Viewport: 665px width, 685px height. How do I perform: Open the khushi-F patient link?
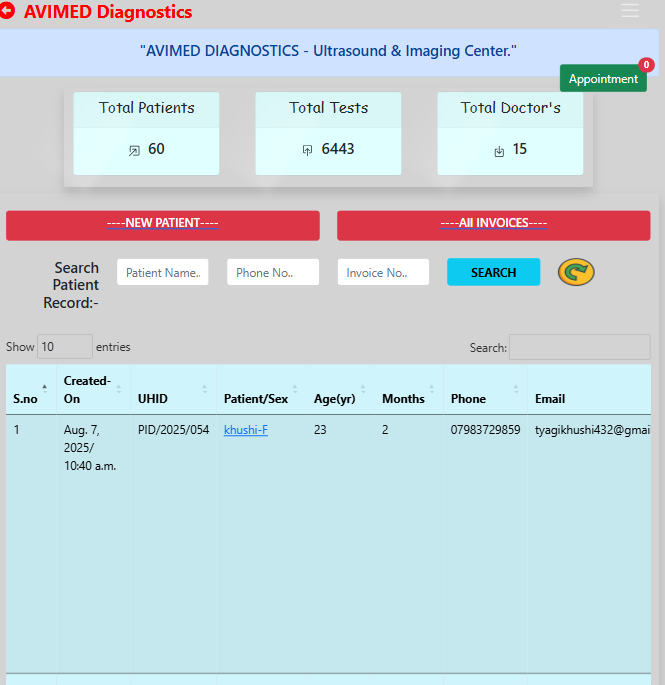[245, 430]
